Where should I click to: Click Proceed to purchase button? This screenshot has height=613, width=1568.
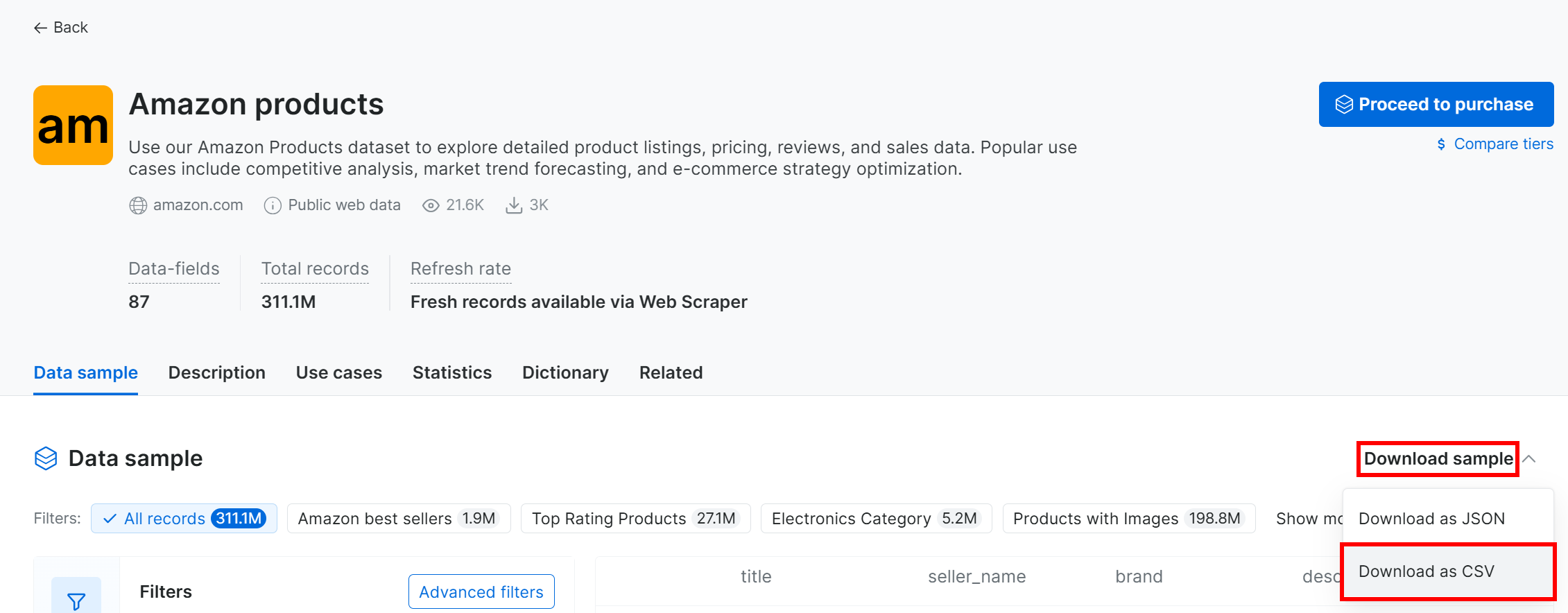point(1436,104)
